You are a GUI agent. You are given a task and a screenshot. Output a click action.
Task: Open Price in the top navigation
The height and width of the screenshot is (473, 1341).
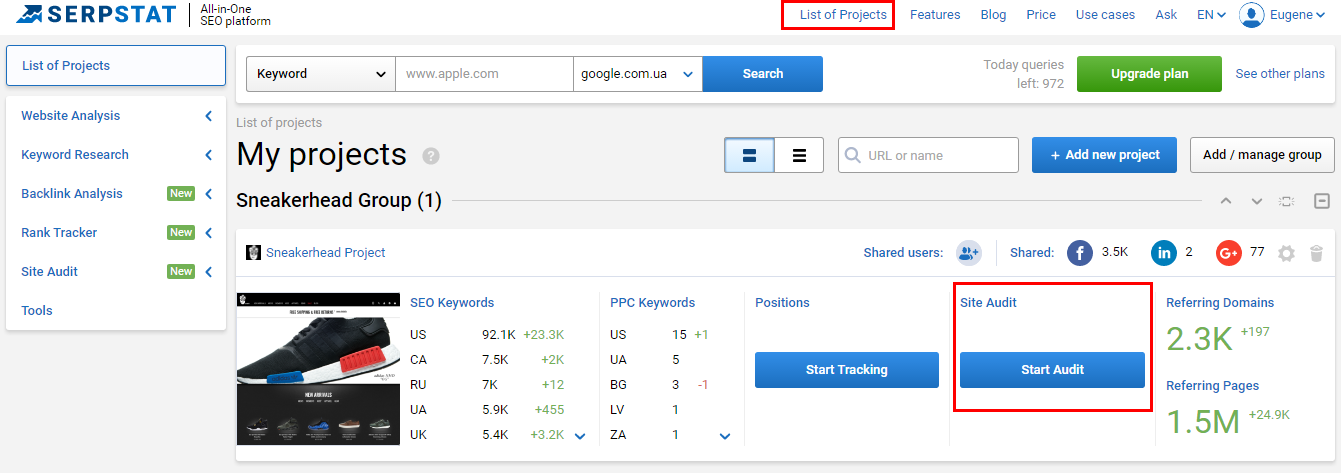[1041, 15]
